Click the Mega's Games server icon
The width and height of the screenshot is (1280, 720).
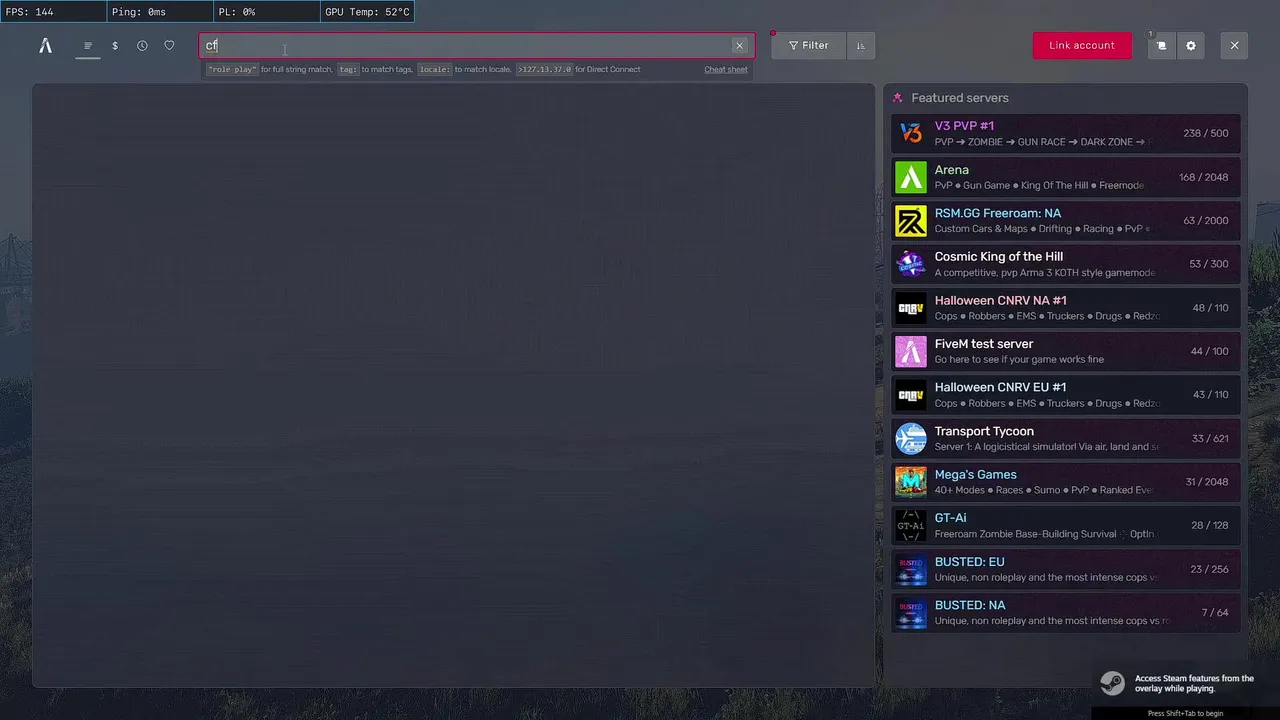pyautogui.click(x=910, y=481)
